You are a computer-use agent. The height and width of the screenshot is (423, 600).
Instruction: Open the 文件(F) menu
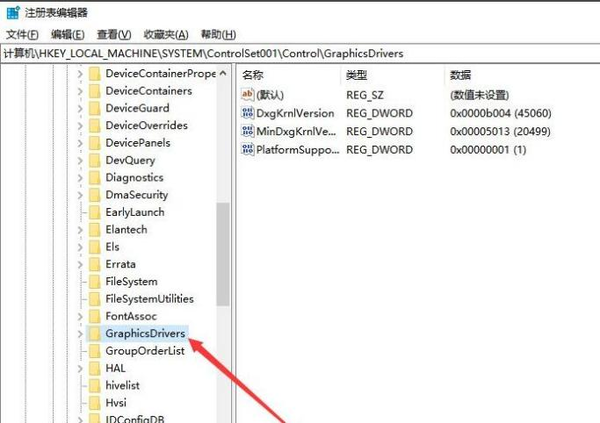pos(22,35)
